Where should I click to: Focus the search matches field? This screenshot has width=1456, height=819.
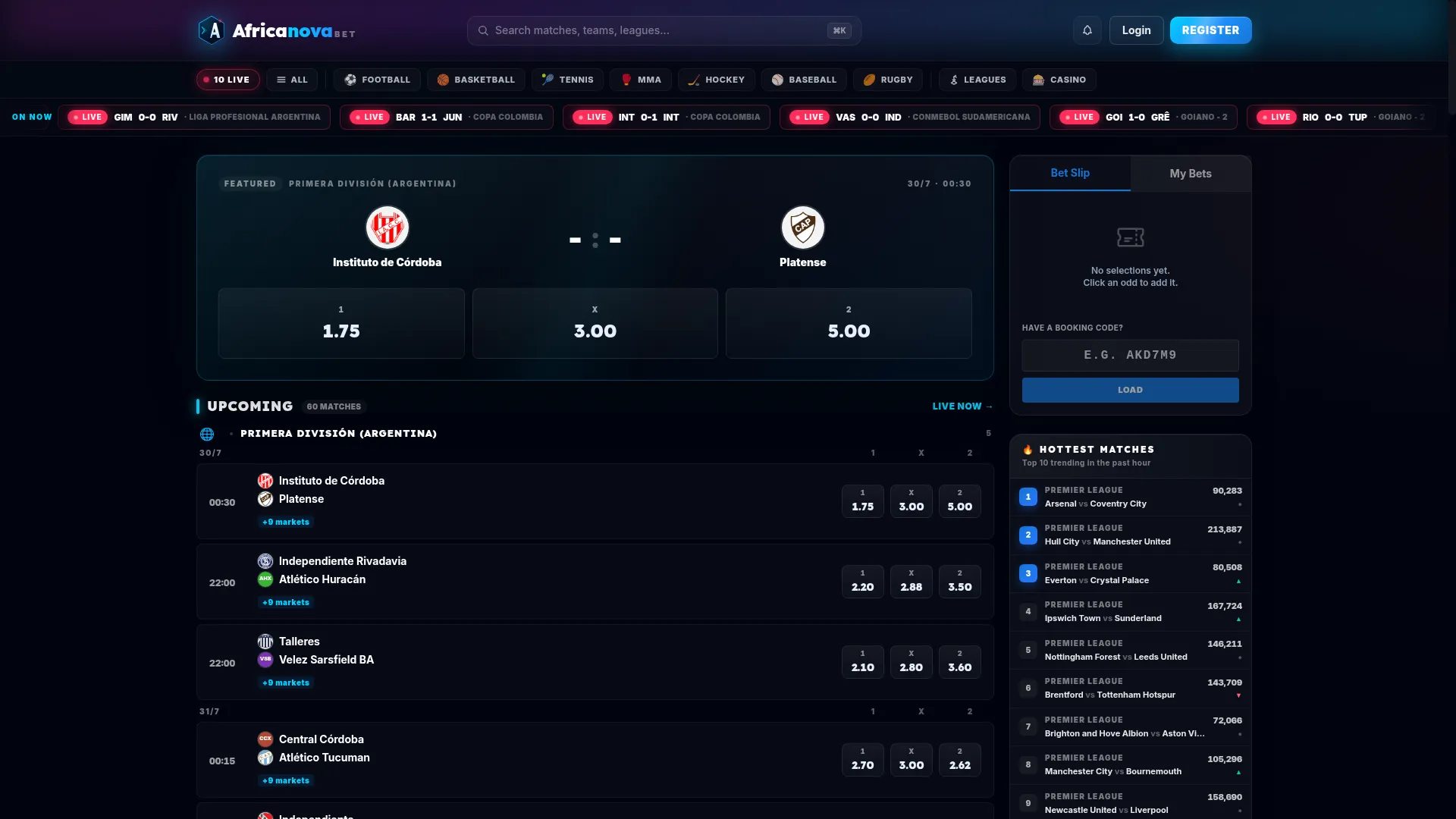coord(664,30)
